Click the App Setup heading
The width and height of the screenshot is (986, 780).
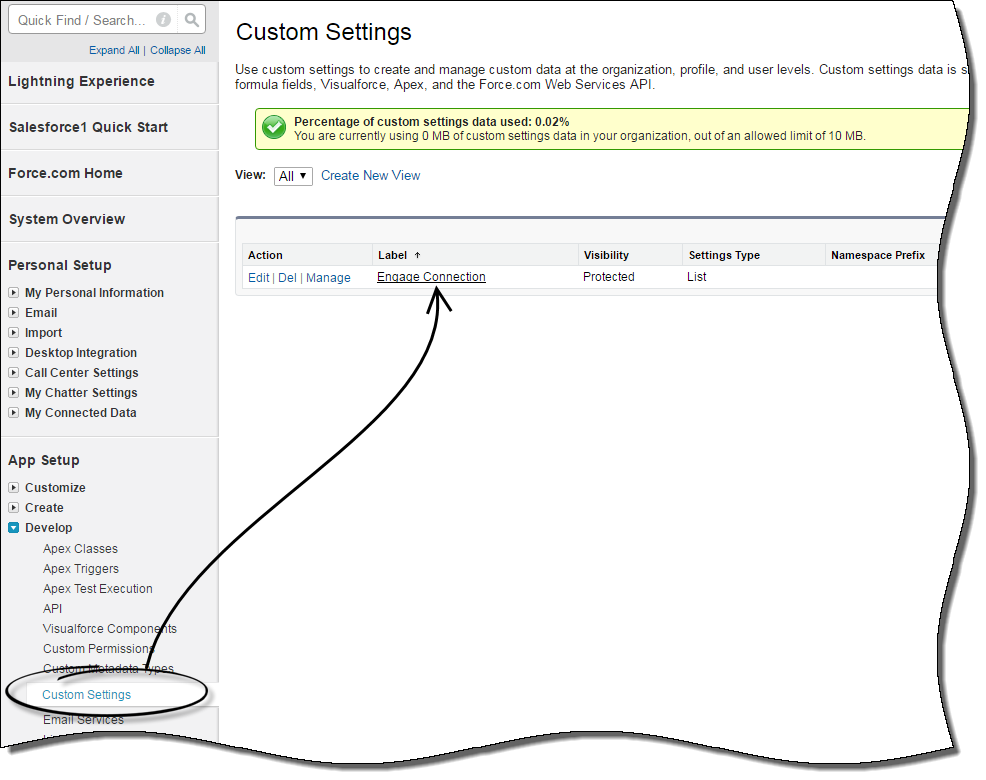44,460
